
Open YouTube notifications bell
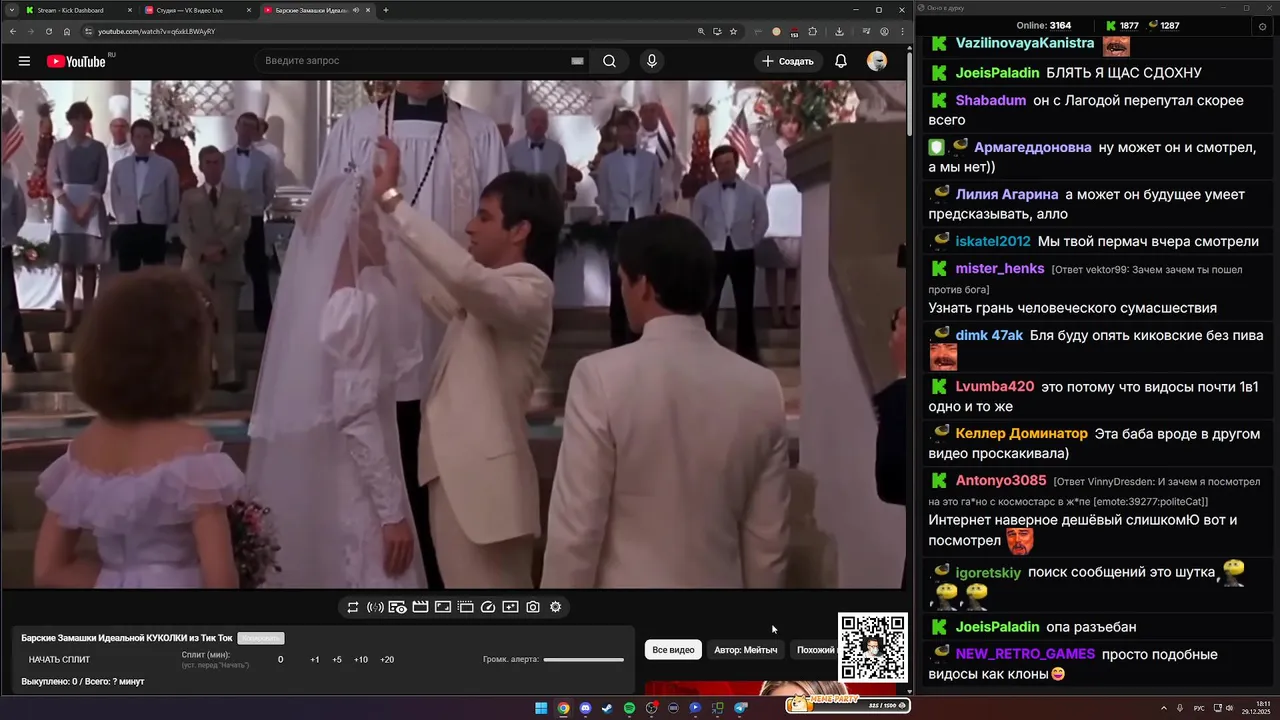pyautogui.click(x=841, y=61)
